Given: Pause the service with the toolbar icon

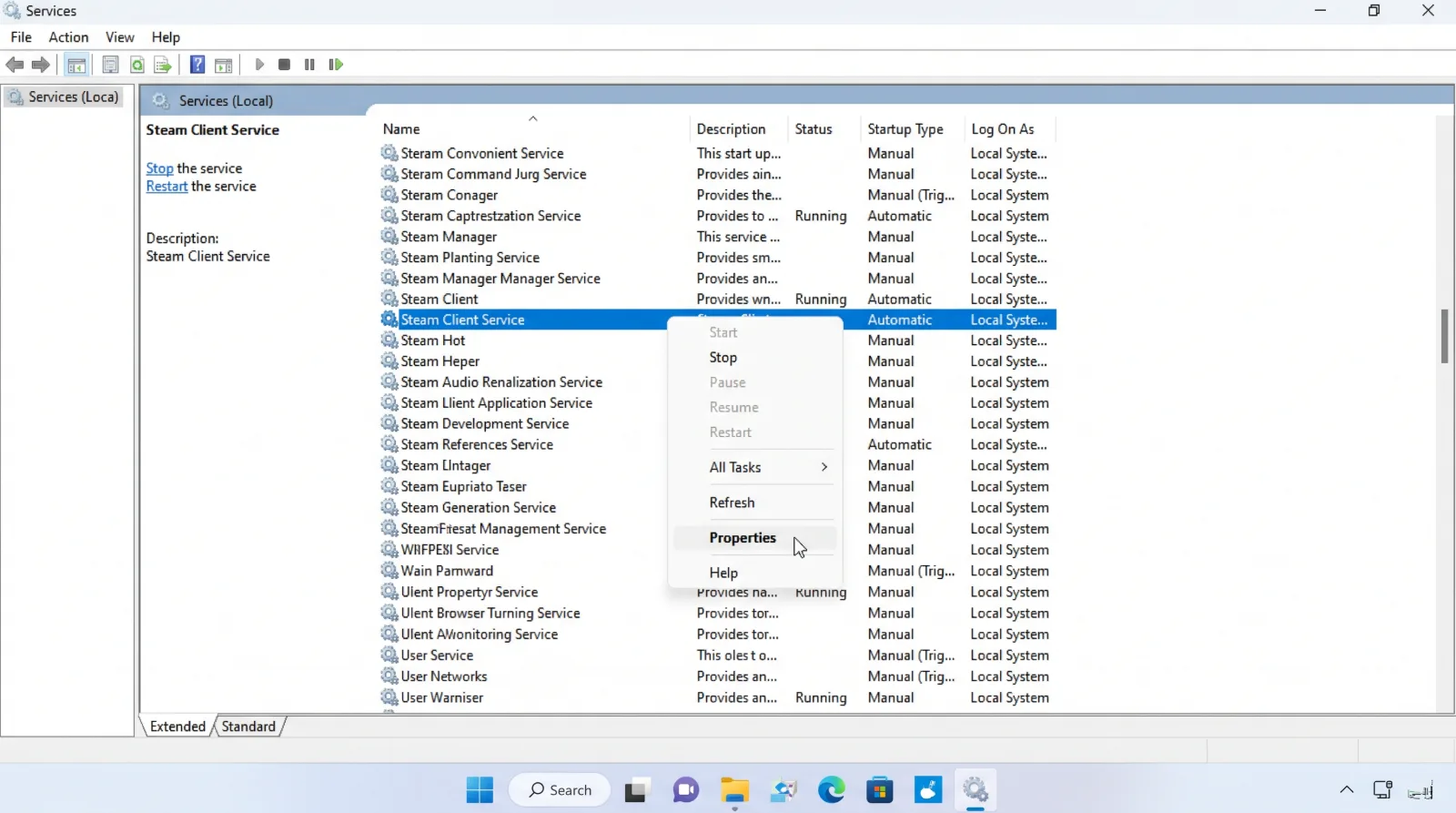Looking at the screenshot, I should click(x=309, y=65).
